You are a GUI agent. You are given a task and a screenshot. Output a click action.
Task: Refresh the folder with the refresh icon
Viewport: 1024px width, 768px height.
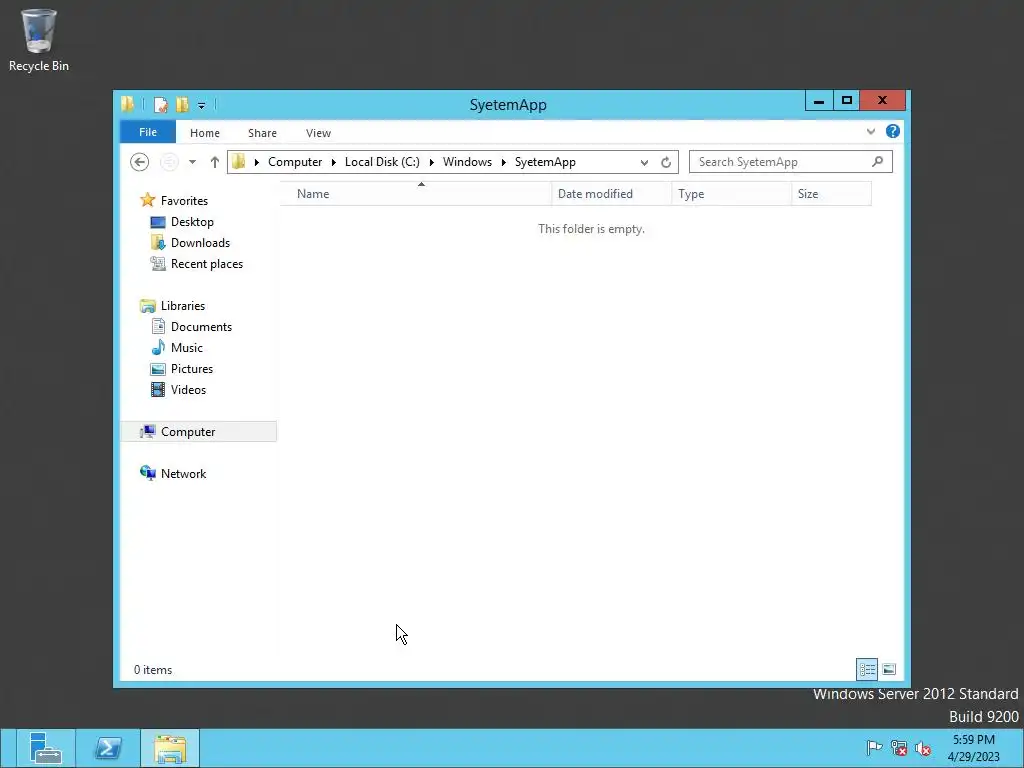tap(665, 162)
